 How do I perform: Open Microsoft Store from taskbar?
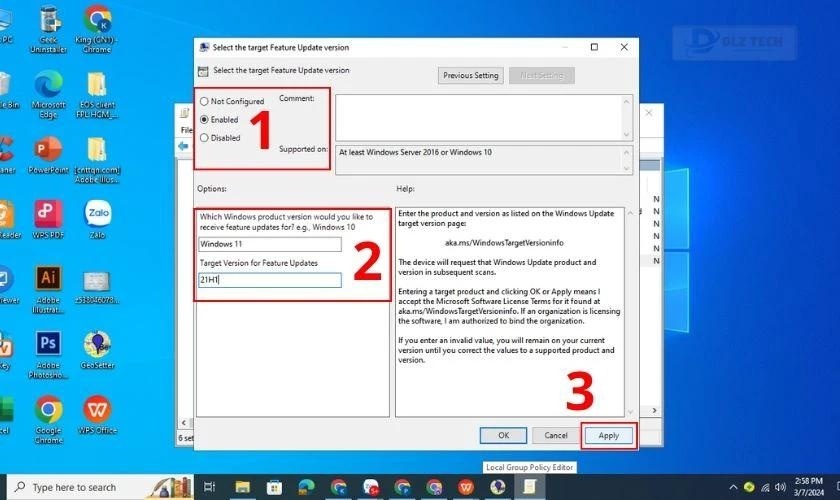click(x=274, y=487)
